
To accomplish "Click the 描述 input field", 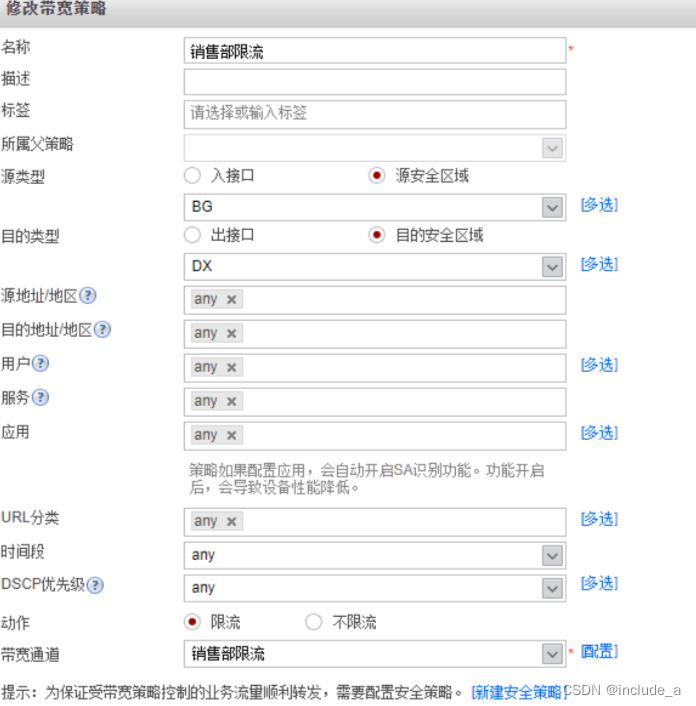I will point(375,82).
